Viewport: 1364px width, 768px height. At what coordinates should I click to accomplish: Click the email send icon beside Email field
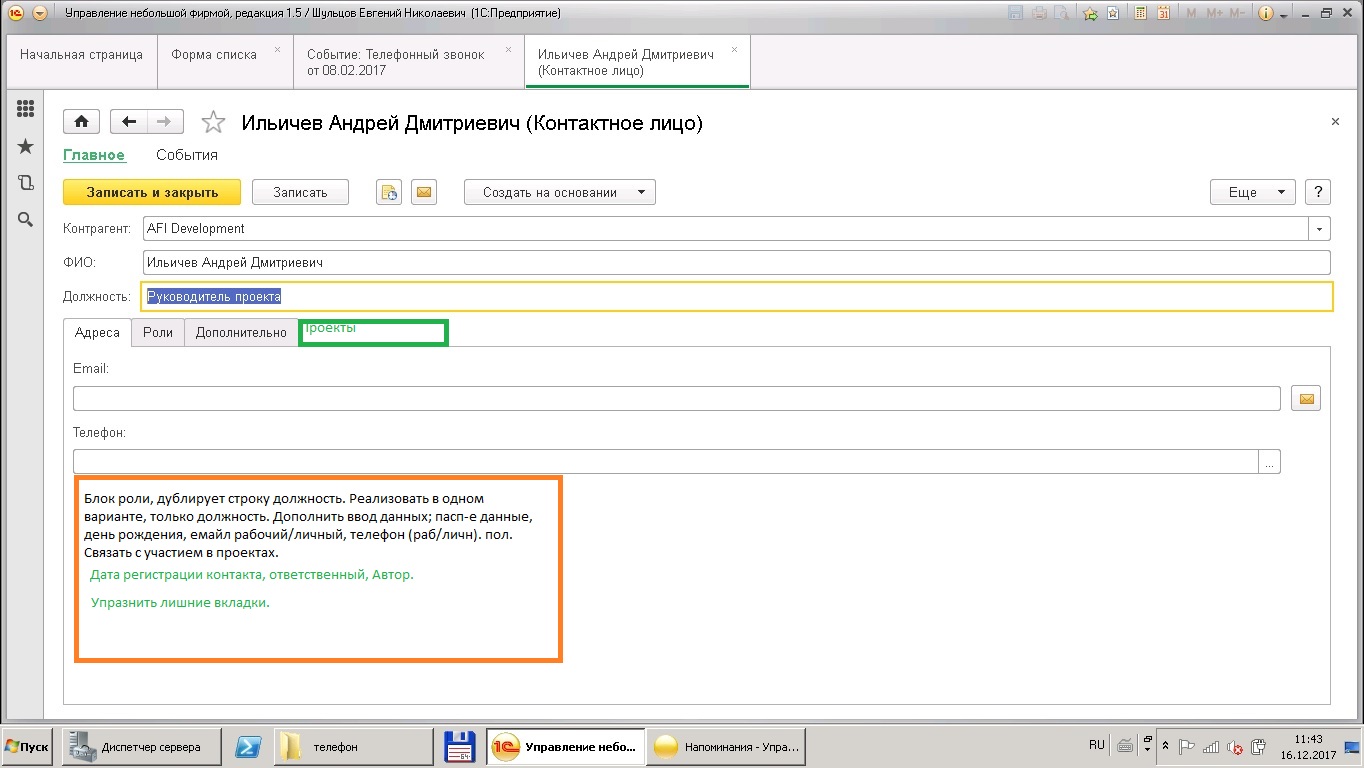[1305, 398]
